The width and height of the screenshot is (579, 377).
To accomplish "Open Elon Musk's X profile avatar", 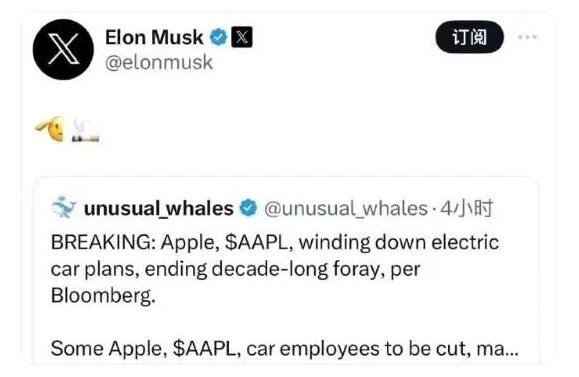I will click(x=63, y=49).
